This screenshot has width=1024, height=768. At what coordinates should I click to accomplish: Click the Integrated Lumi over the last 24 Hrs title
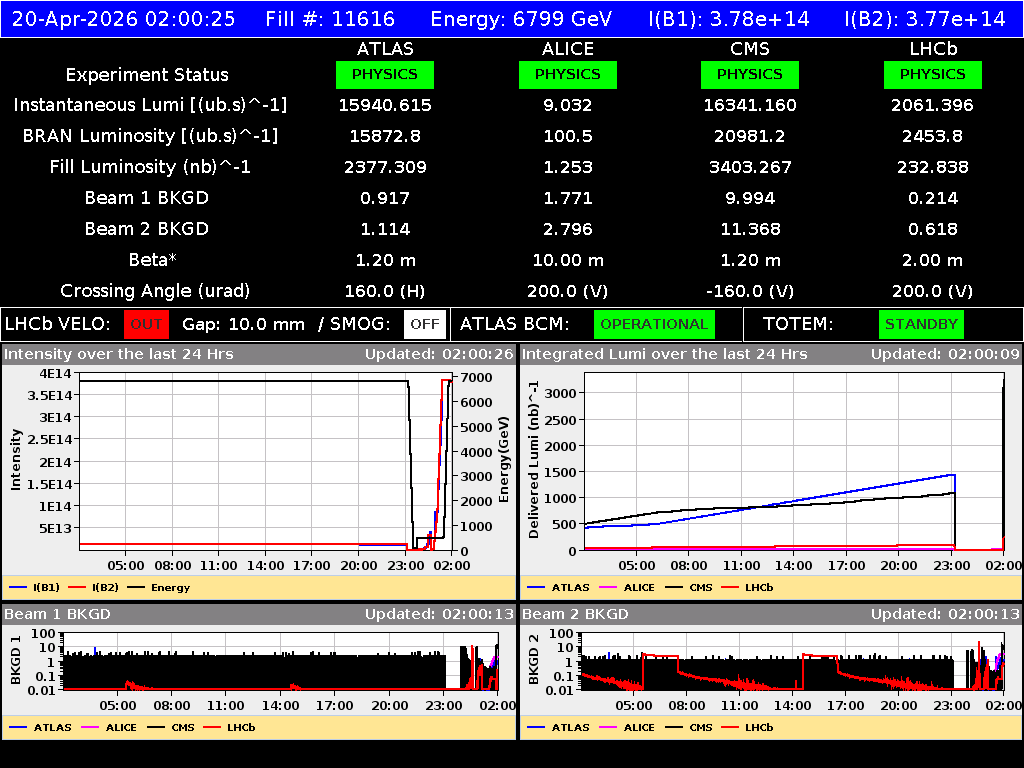click(664, 354)
